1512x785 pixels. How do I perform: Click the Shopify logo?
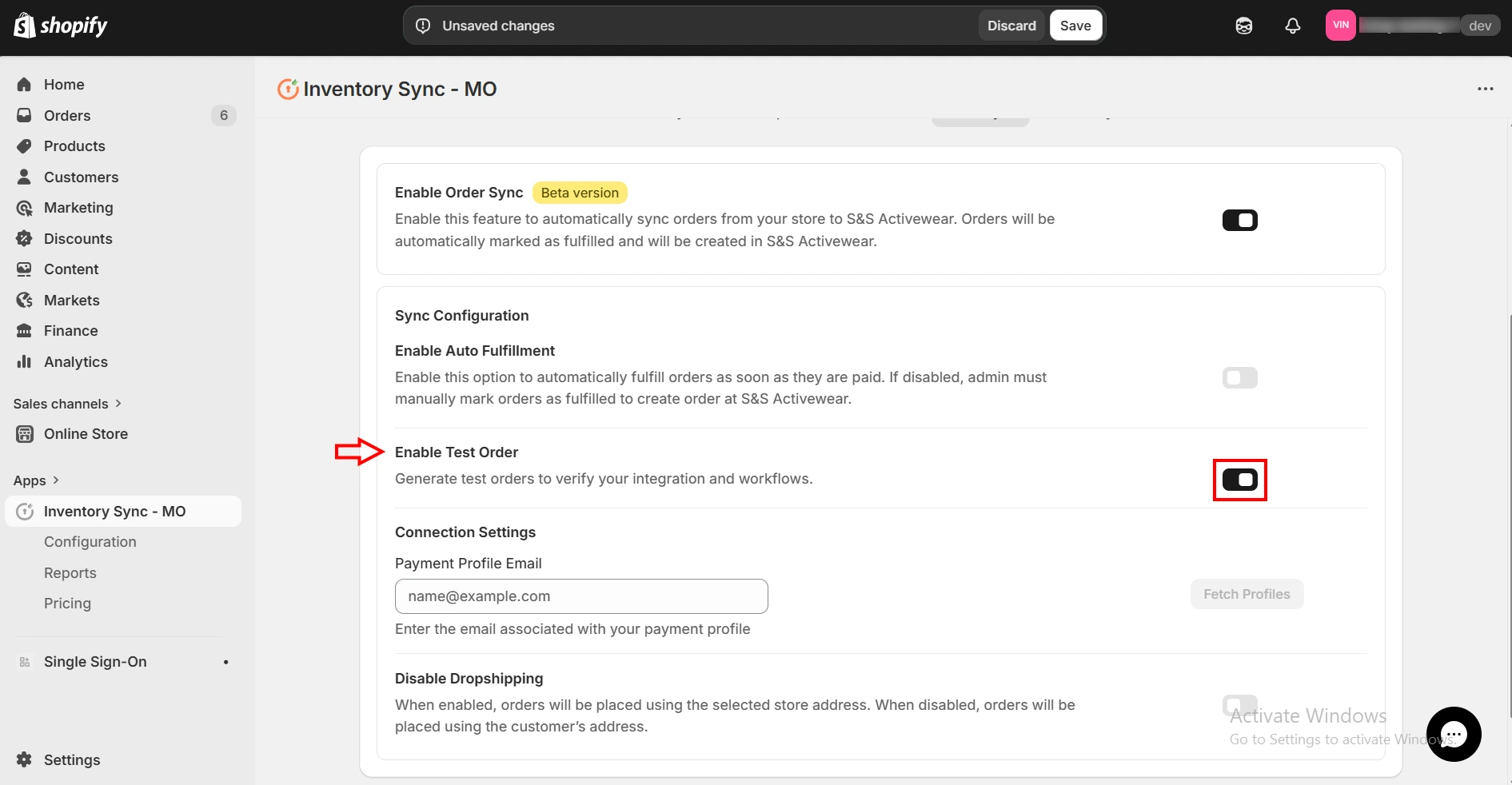click(x=60, y=25)
